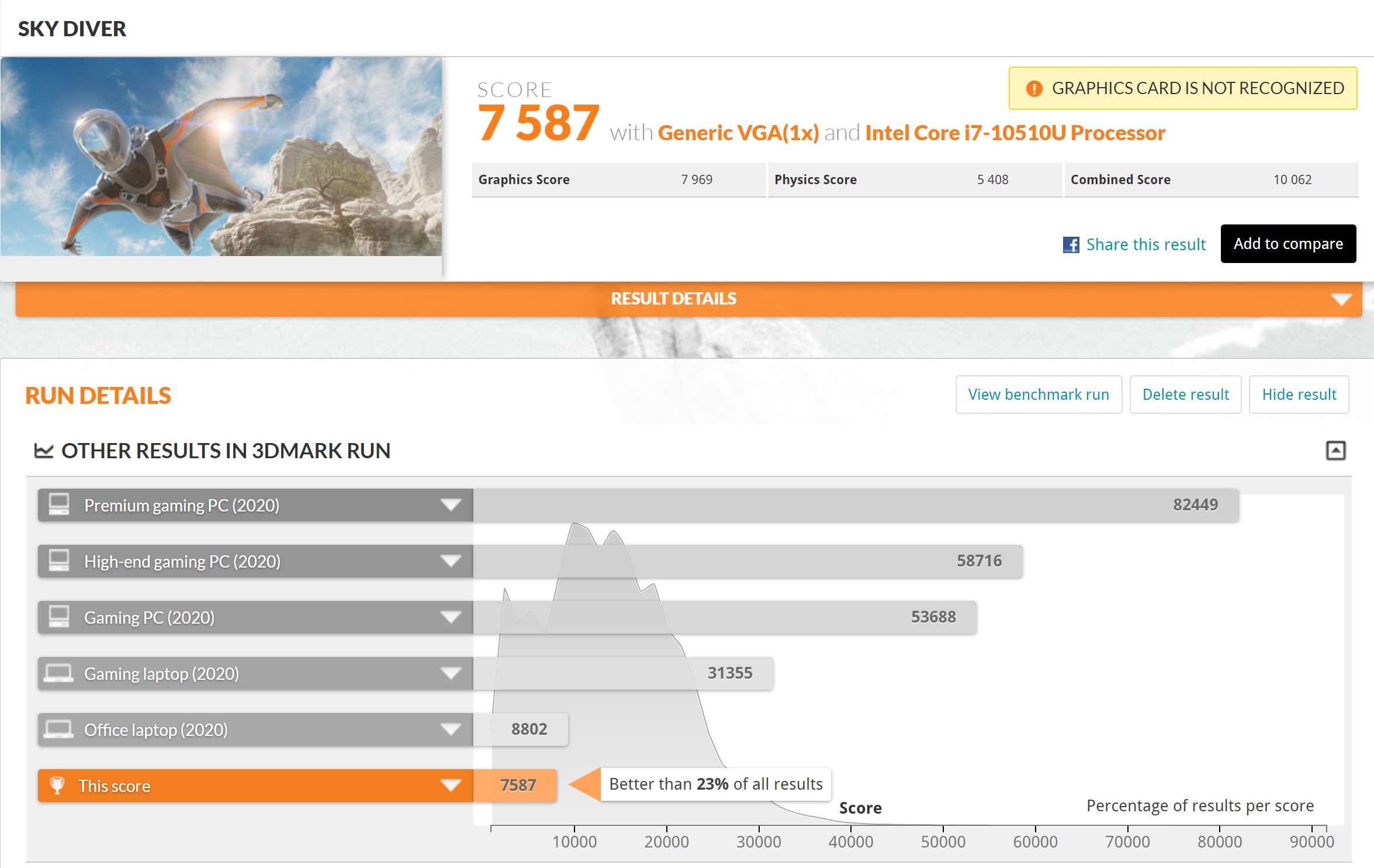The image size is (1374, 868).
Task: Click the Combined Score value 10 062
Action: tap(1292, 179)
